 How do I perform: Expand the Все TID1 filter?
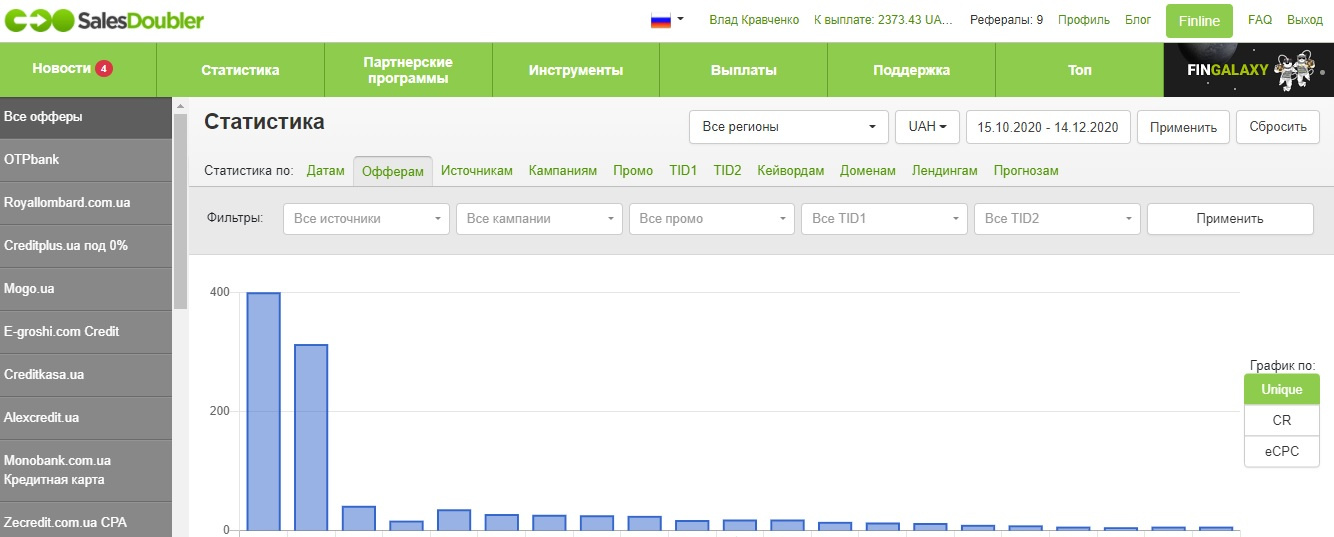[885, 219]
